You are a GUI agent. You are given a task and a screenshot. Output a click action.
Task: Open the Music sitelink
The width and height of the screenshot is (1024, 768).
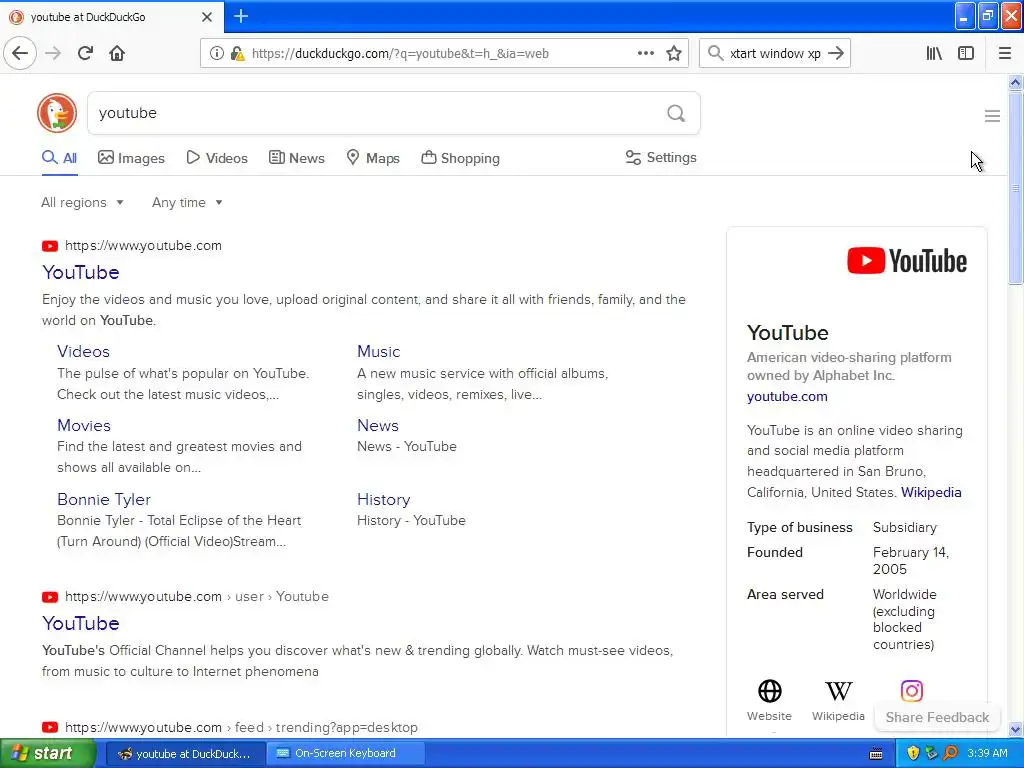[378, 351]
